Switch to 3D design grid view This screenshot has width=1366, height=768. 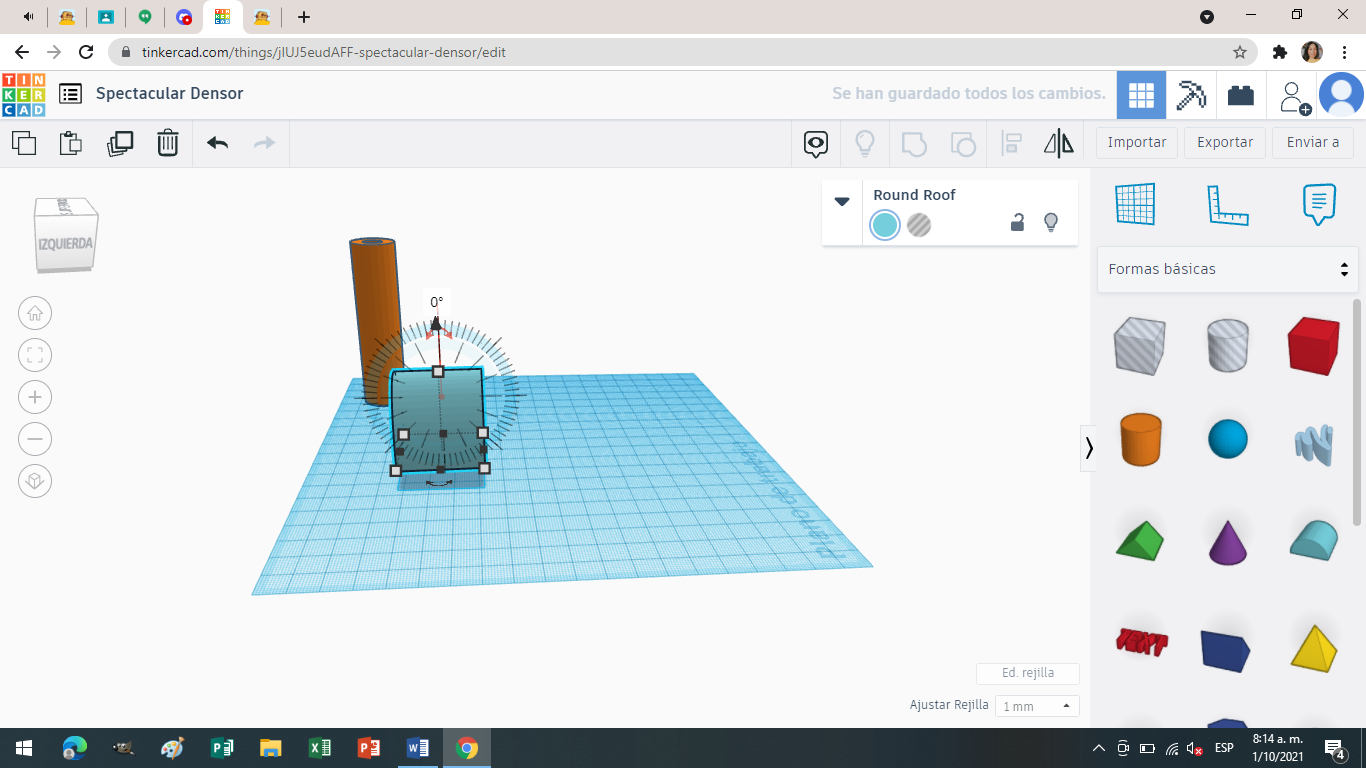[x=1141, y=95]
